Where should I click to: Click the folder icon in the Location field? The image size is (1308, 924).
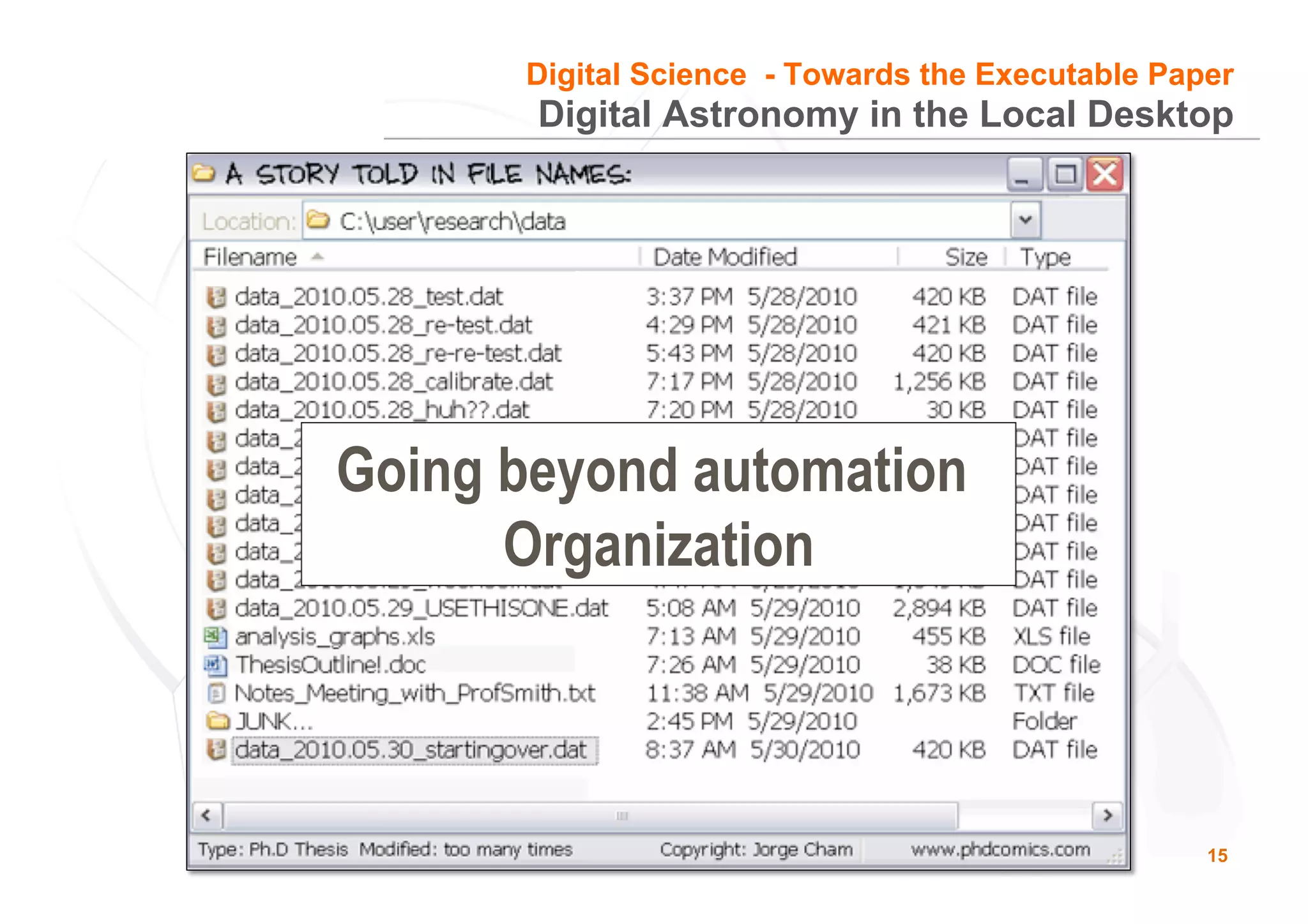pyautogui.click(x=318, y=220)
